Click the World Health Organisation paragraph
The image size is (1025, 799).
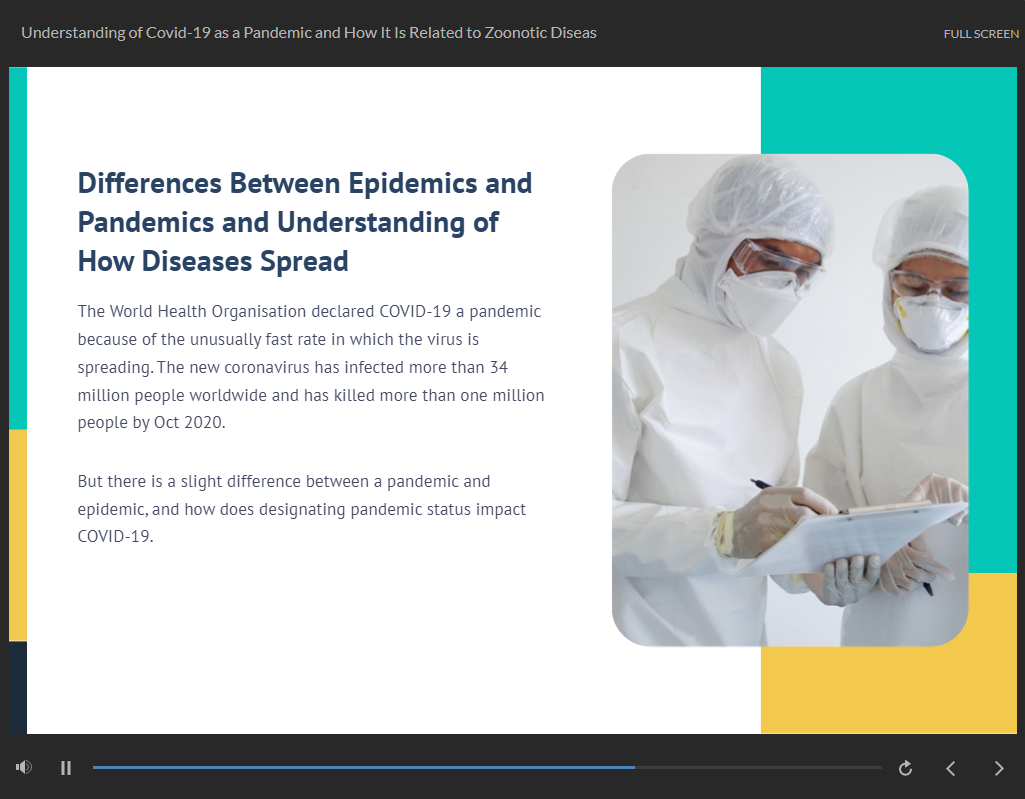point(311,367)
